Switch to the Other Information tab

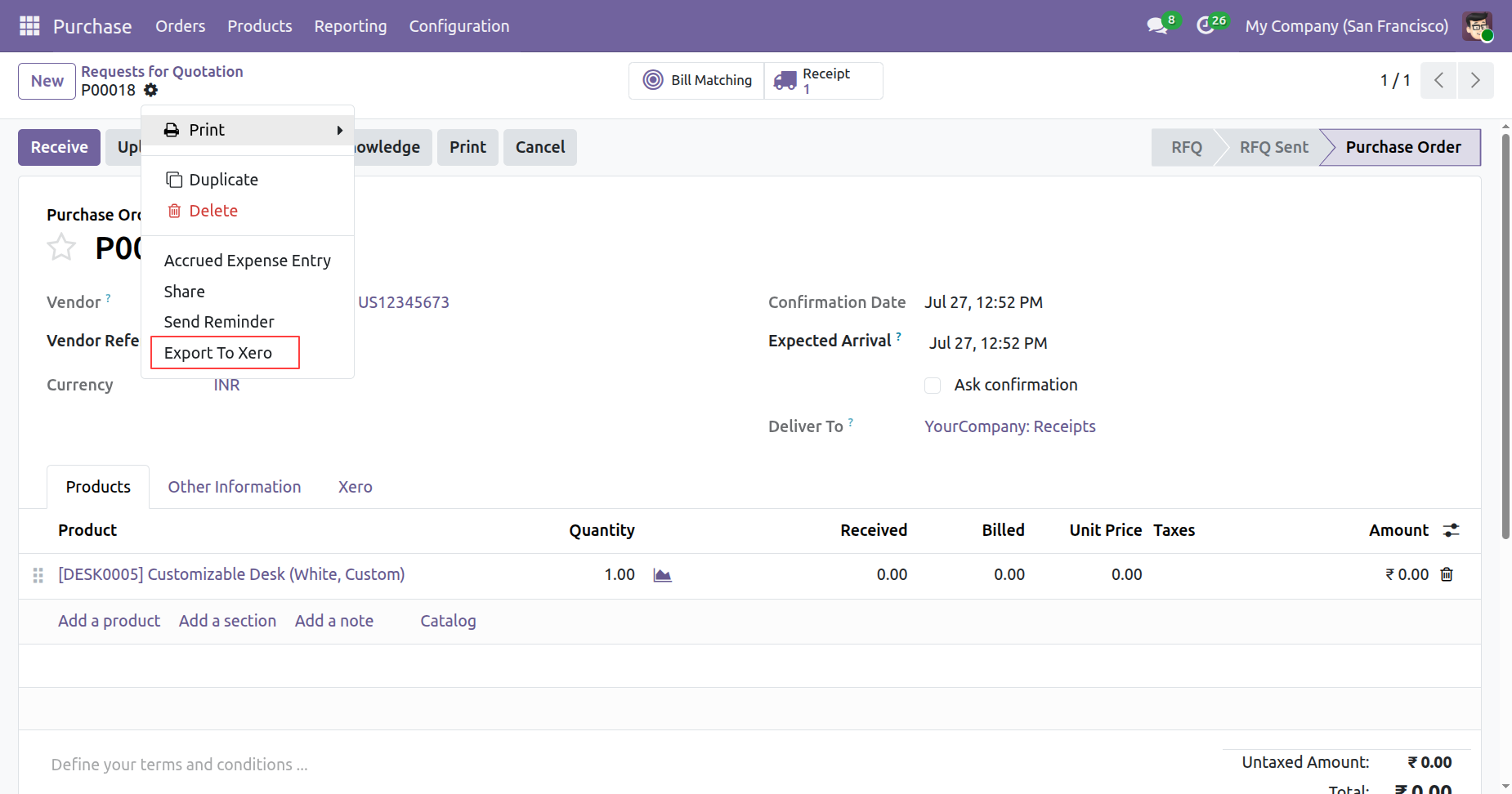(x=235, y=487)
